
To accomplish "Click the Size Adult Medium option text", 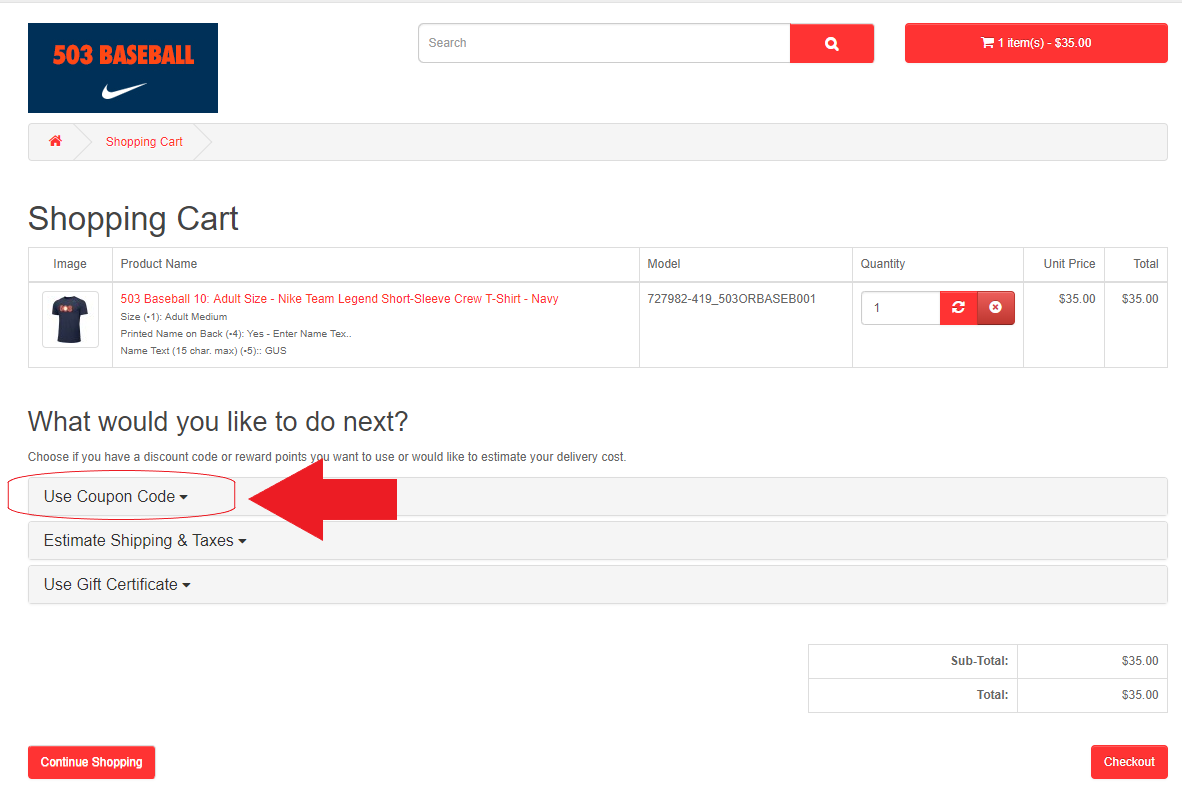I will coord(173,317).
